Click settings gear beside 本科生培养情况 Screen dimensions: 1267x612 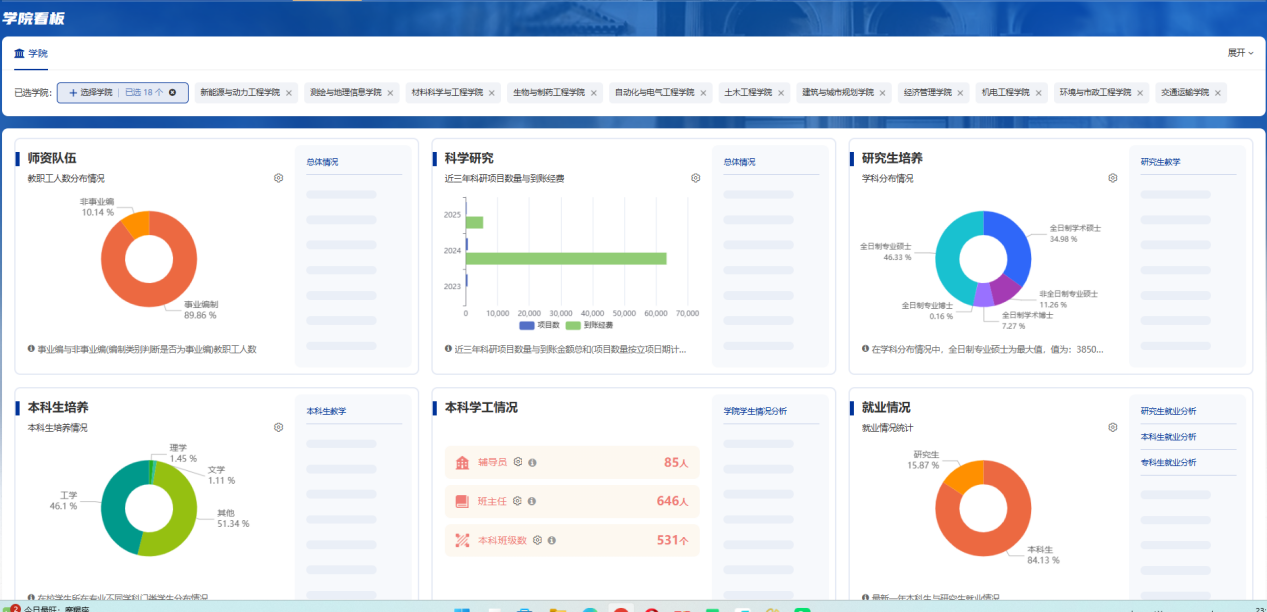(278, 427)
